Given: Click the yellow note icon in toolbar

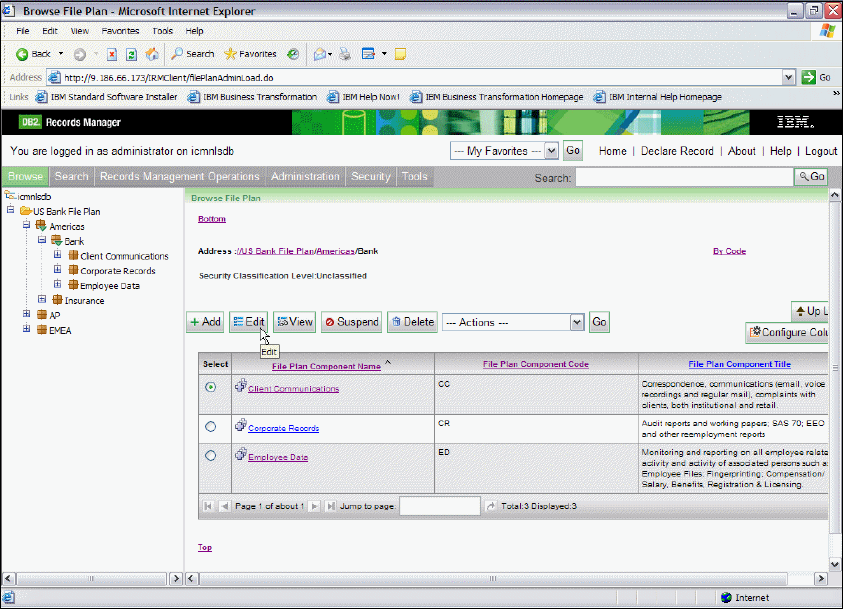Looking at the screenshot, I should (x=400, y=54).
